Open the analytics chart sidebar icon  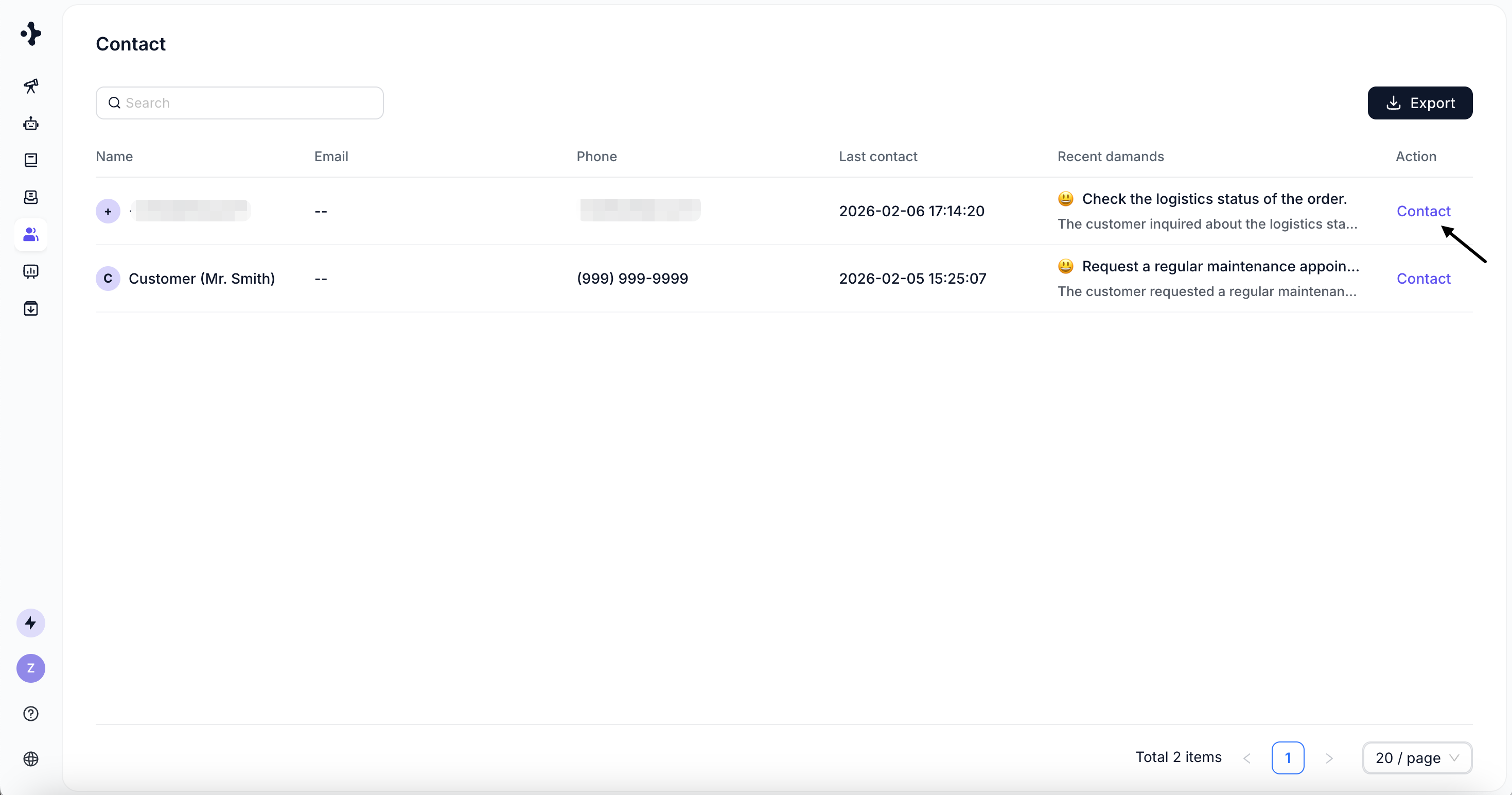(30, 271)
